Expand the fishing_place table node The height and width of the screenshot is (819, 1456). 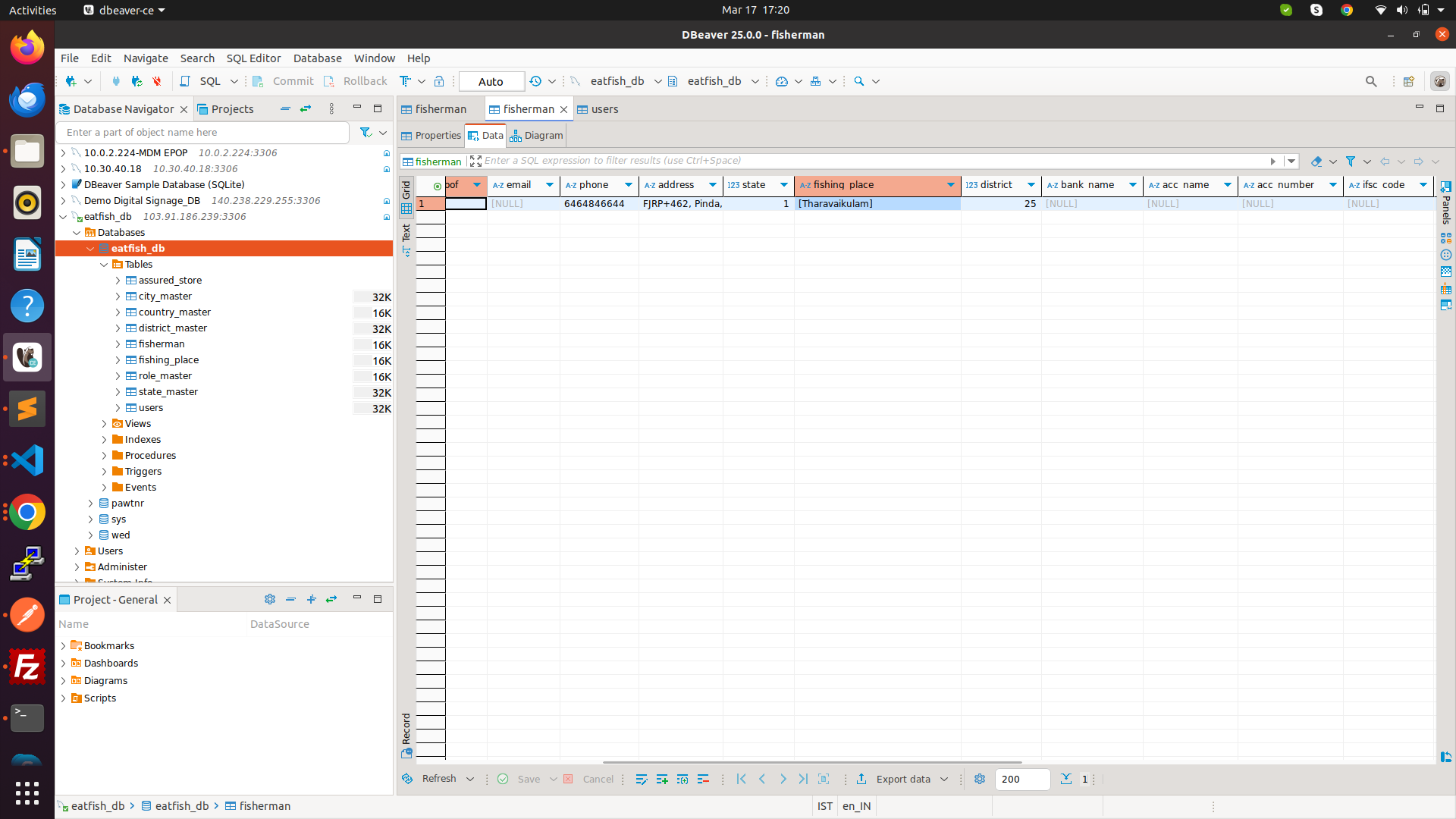(x=118, y=360)
